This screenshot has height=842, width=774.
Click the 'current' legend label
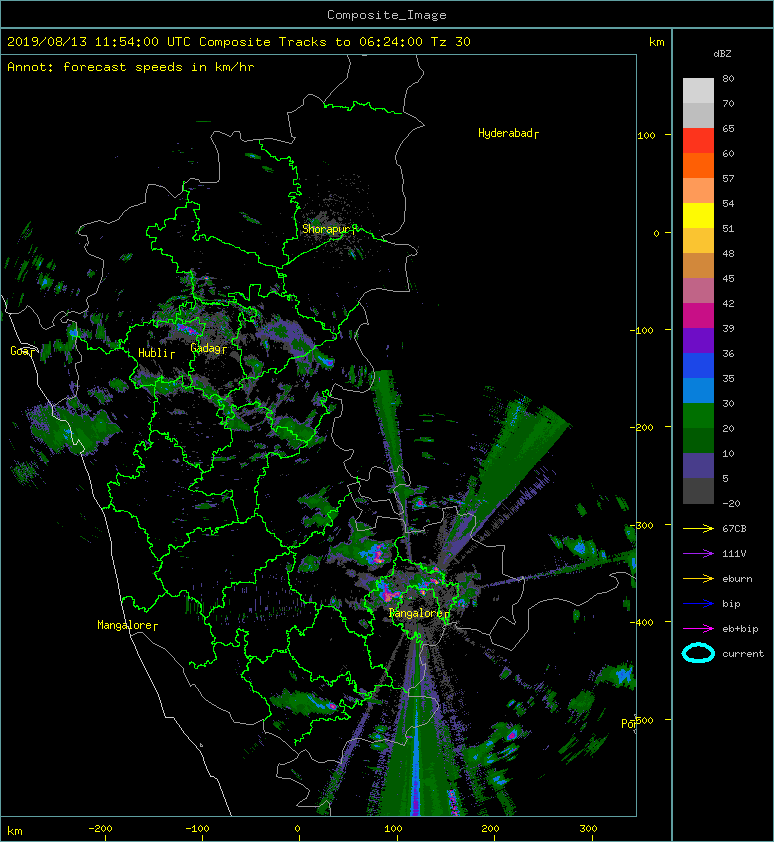coord(743,654)
